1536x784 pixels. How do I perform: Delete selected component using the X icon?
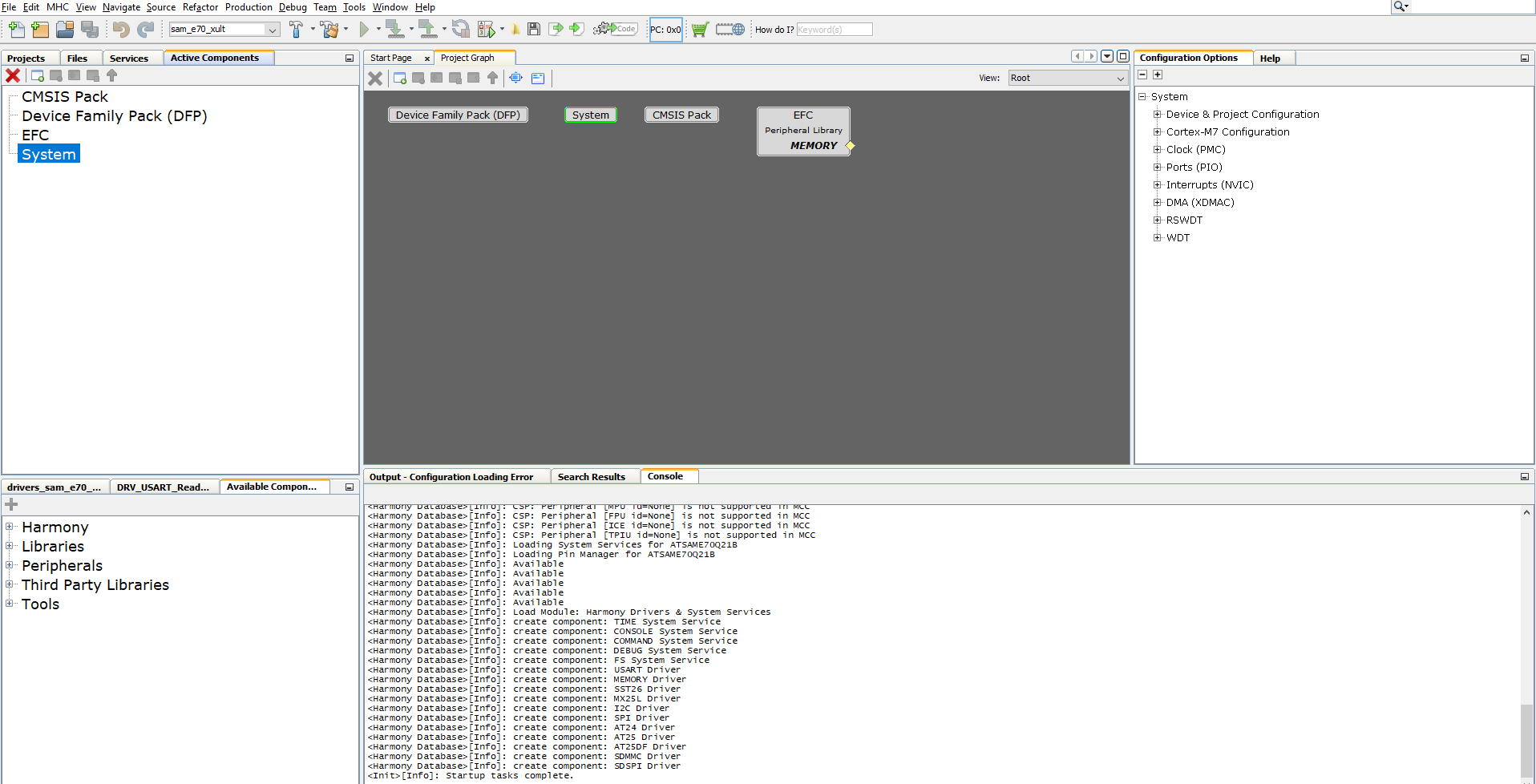point(374,78)
